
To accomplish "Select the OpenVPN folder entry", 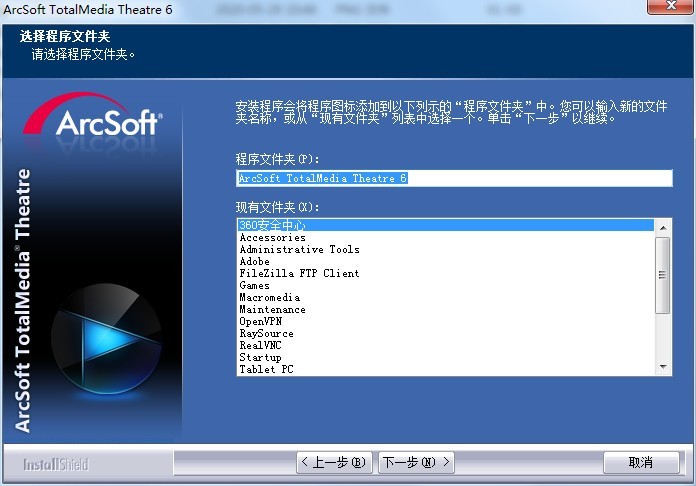I will (445, 321).
